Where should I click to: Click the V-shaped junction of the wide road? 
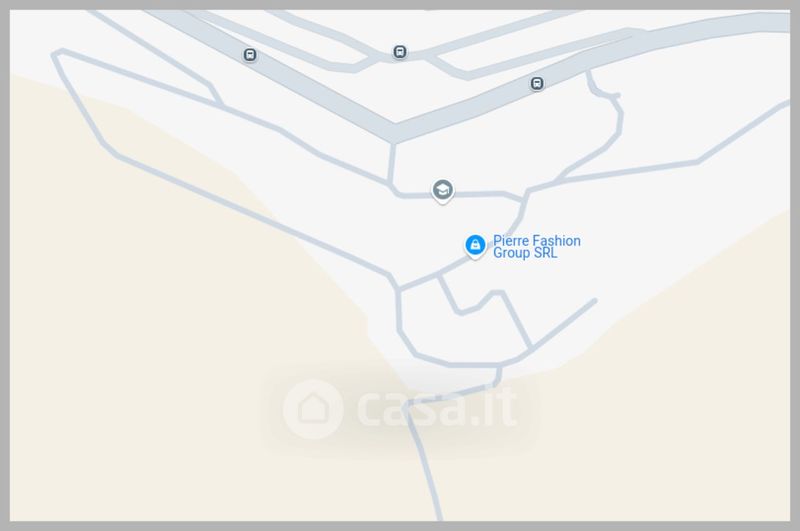point(394,132)
